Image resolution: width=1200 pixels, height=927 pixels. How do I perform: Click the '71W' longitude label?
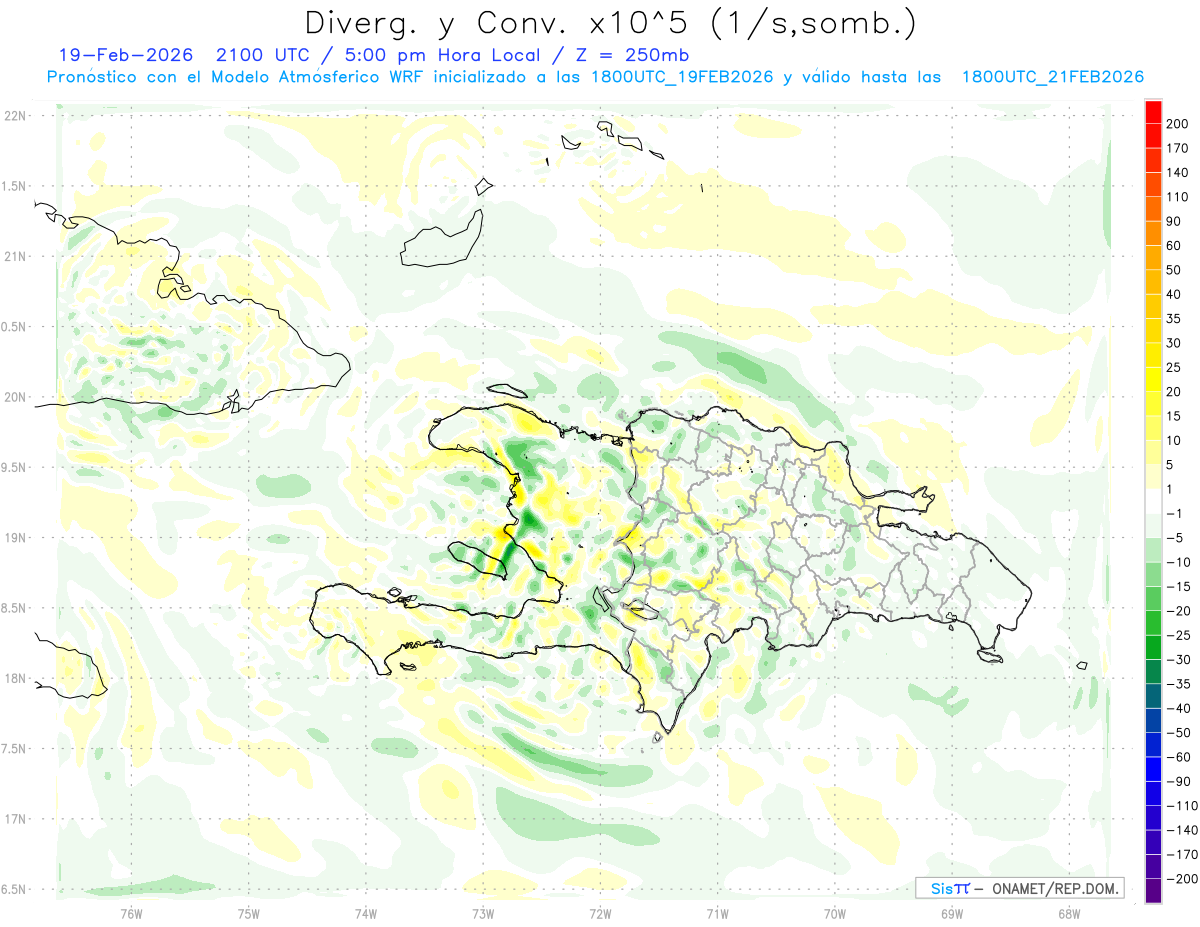pos(717,913)
